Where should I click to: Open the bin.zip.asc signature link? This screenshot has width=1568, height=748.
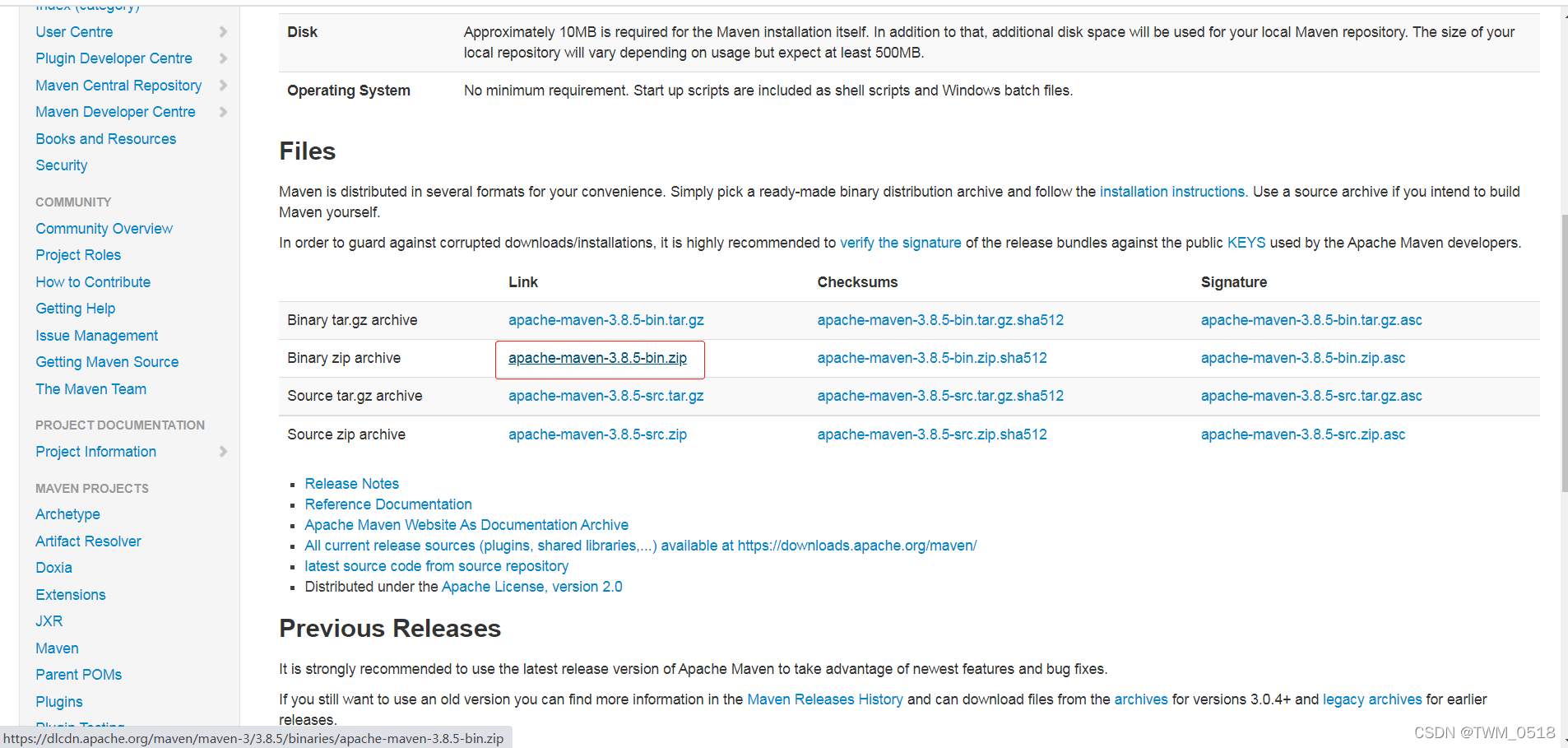[1303, 358]
